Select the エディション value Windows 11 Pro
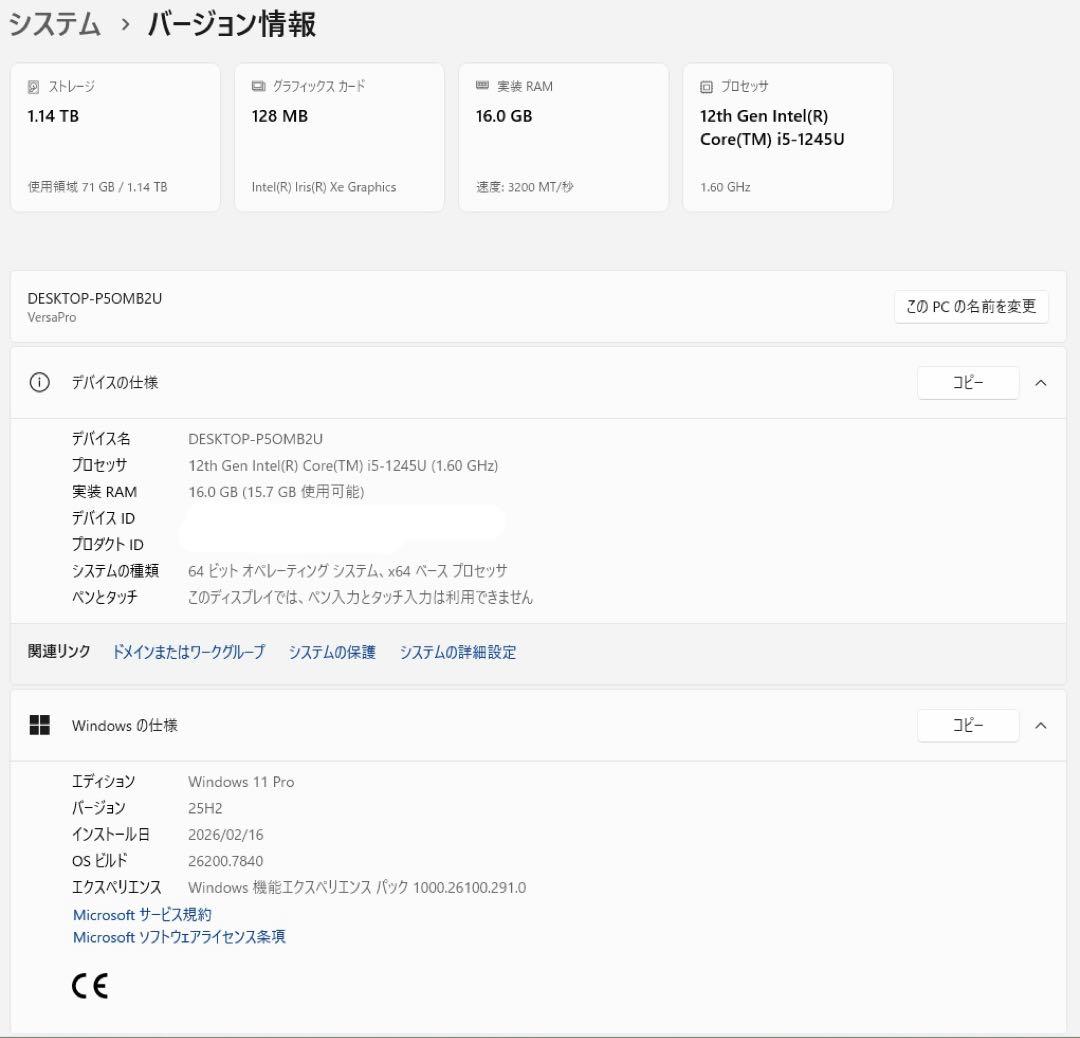The width and height of the screenshot is (1080, 1038). 241,782
